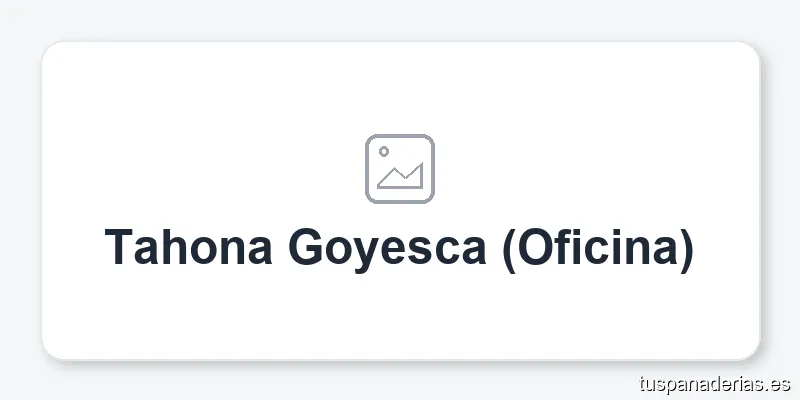Click the empty card space above the image icon
Screen dimensions: 800x400
[400, 88]
